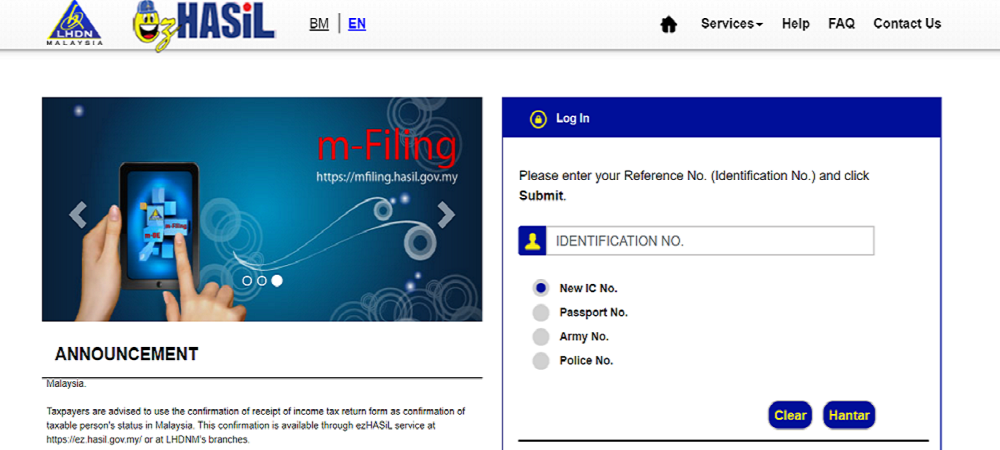Click the m-Filing banner image
This screenshot has height=450, width=1000.
tap(262, 209)
